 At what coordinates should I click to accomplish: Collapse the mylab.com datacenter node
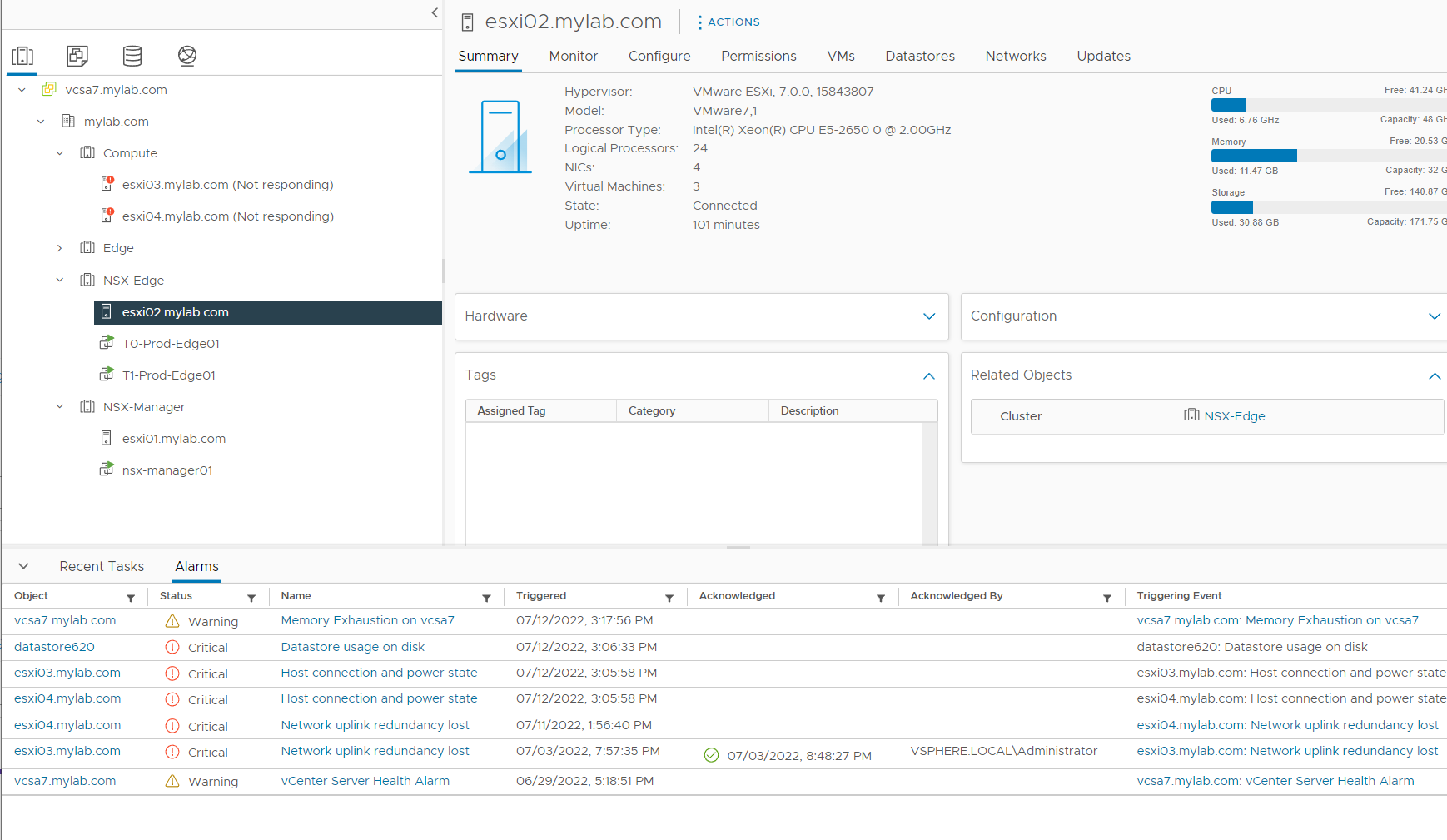41,121
